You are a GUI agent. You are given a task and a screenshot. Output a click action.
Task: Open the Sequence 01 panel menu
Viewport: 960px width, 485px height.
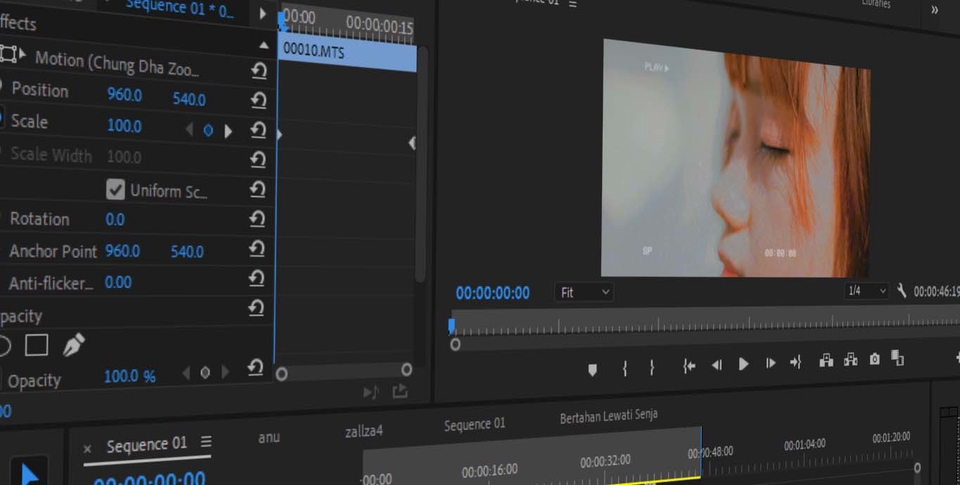pos(206,441)
